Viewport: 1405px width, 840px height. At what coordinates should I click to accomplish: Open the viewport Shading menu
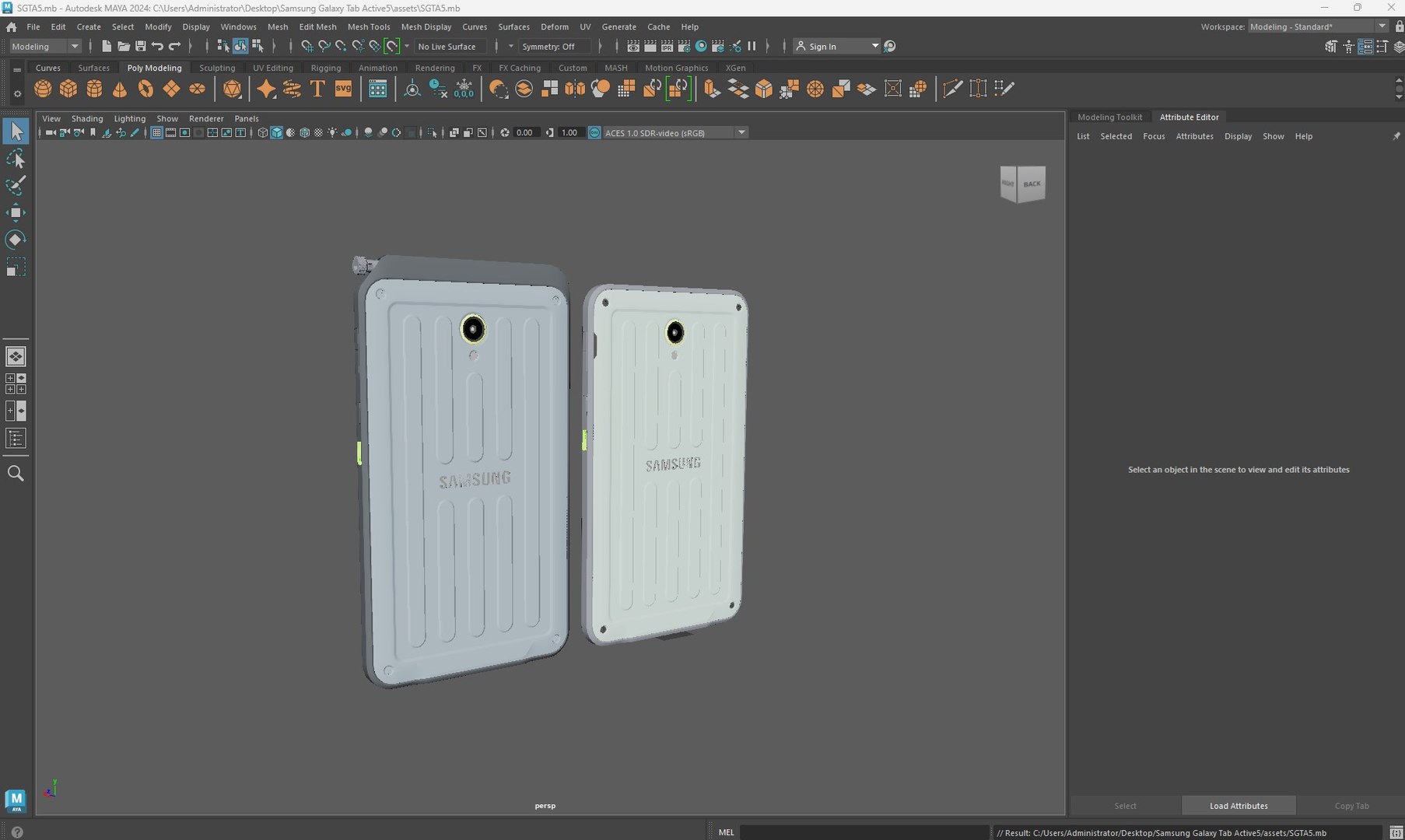click(x=87, y=118)
